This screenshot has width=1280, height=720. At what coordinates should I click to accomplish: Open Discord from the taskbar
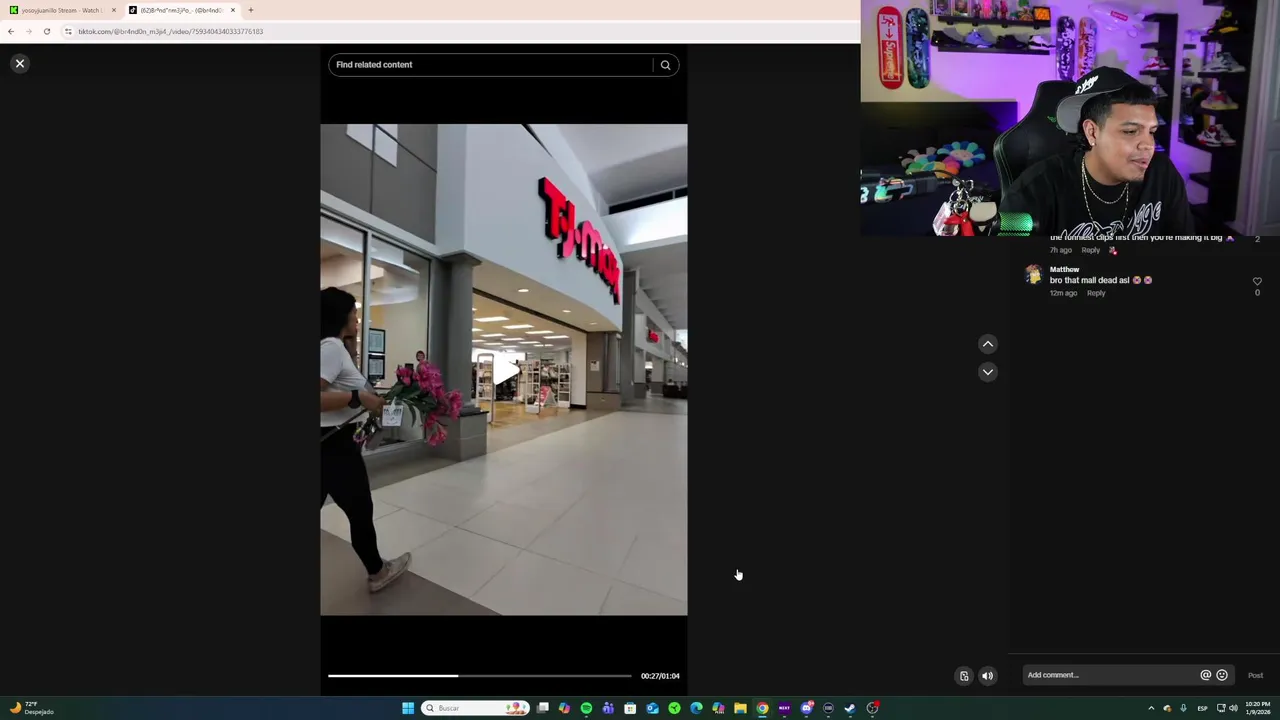point(806,708)
